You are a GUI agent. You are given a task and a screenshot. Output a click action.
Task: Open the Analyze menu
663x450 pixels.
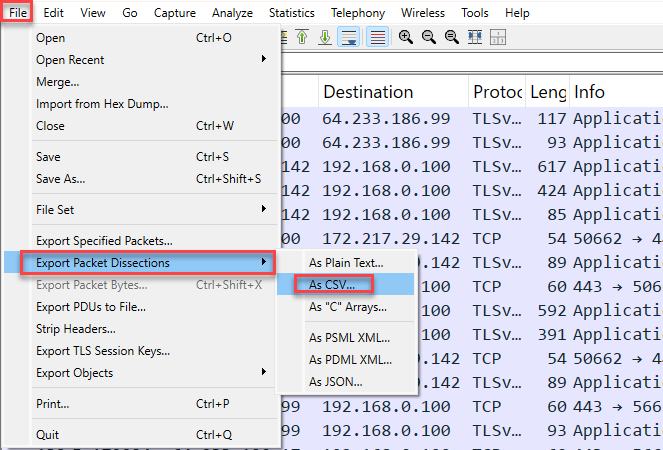(232, 13)
